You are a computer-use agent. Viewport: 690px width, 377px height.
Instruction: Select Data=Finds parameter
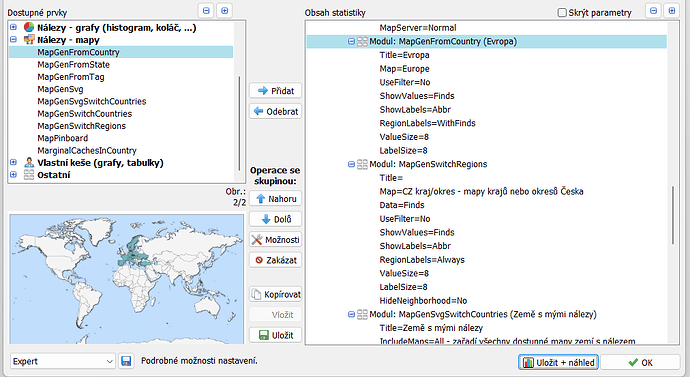point(402,205)
